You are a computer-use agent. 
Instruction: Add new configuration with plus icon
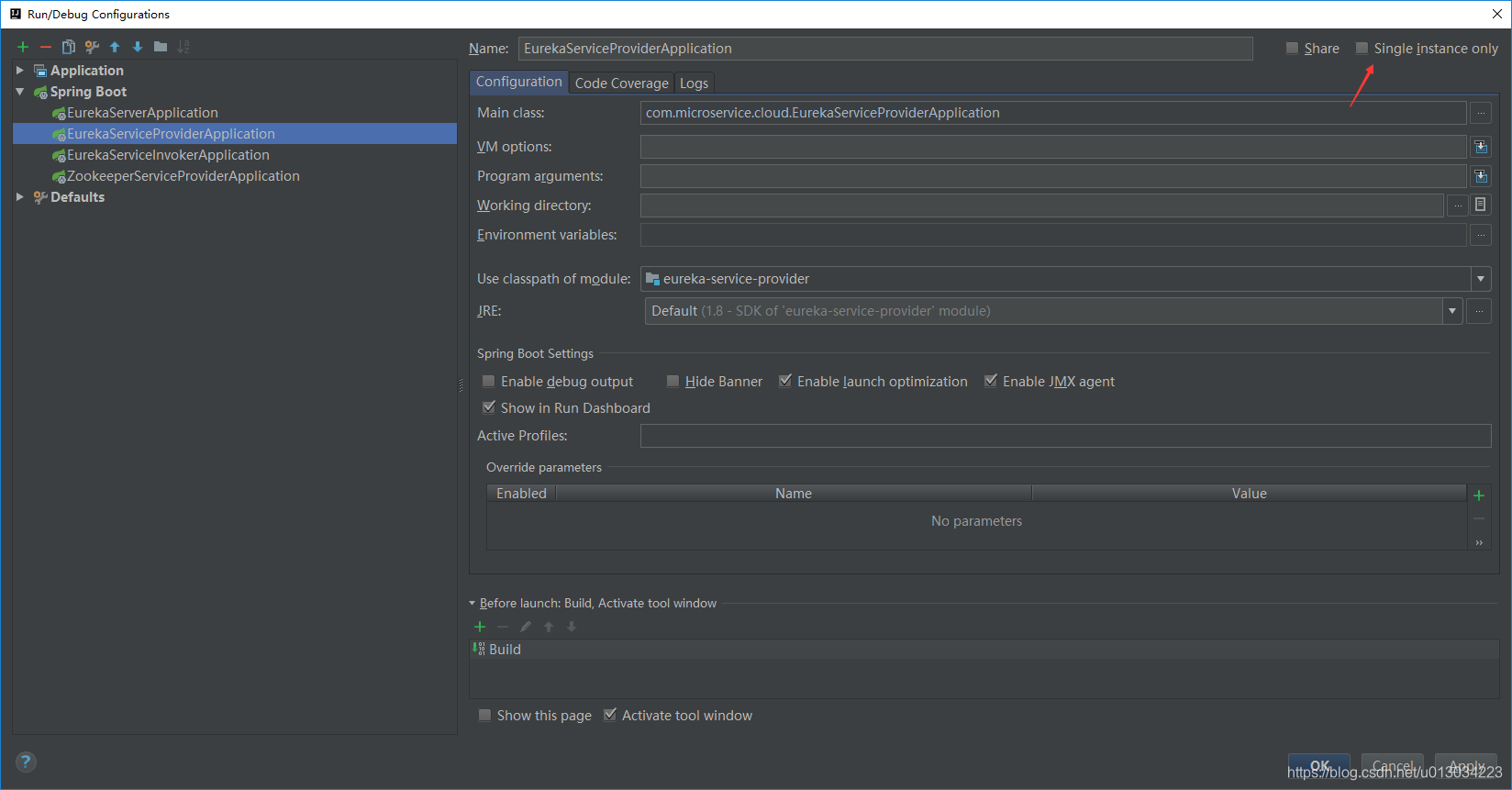point(23,47)
